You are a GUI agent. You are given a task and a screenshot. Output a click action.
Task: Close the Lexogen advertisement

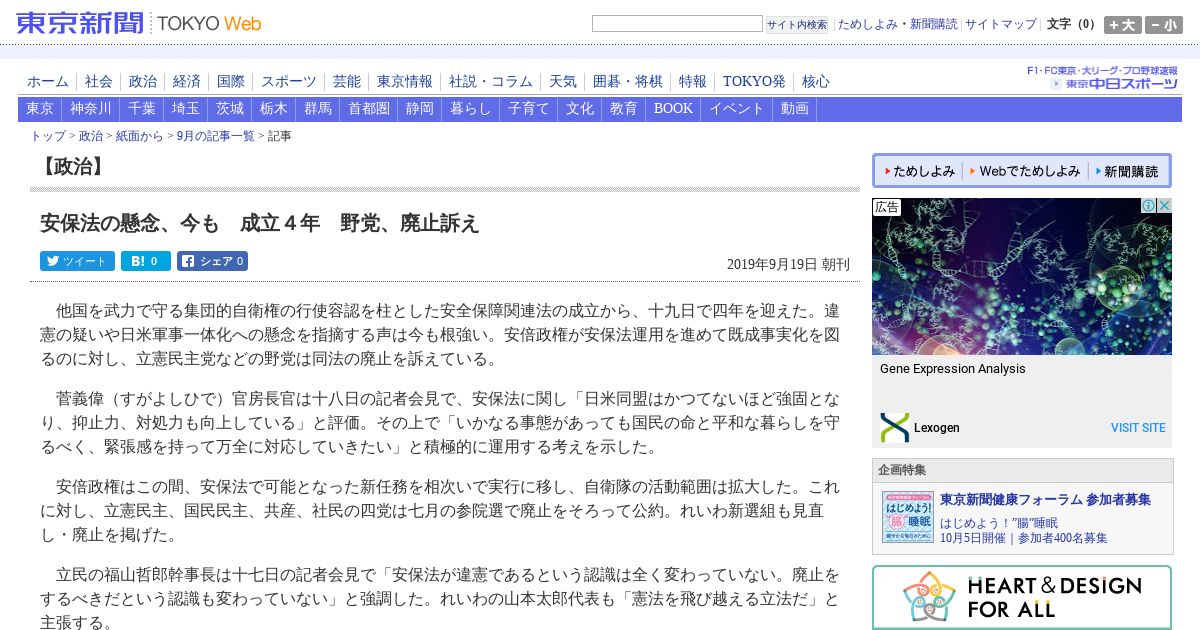point(1164,205)
